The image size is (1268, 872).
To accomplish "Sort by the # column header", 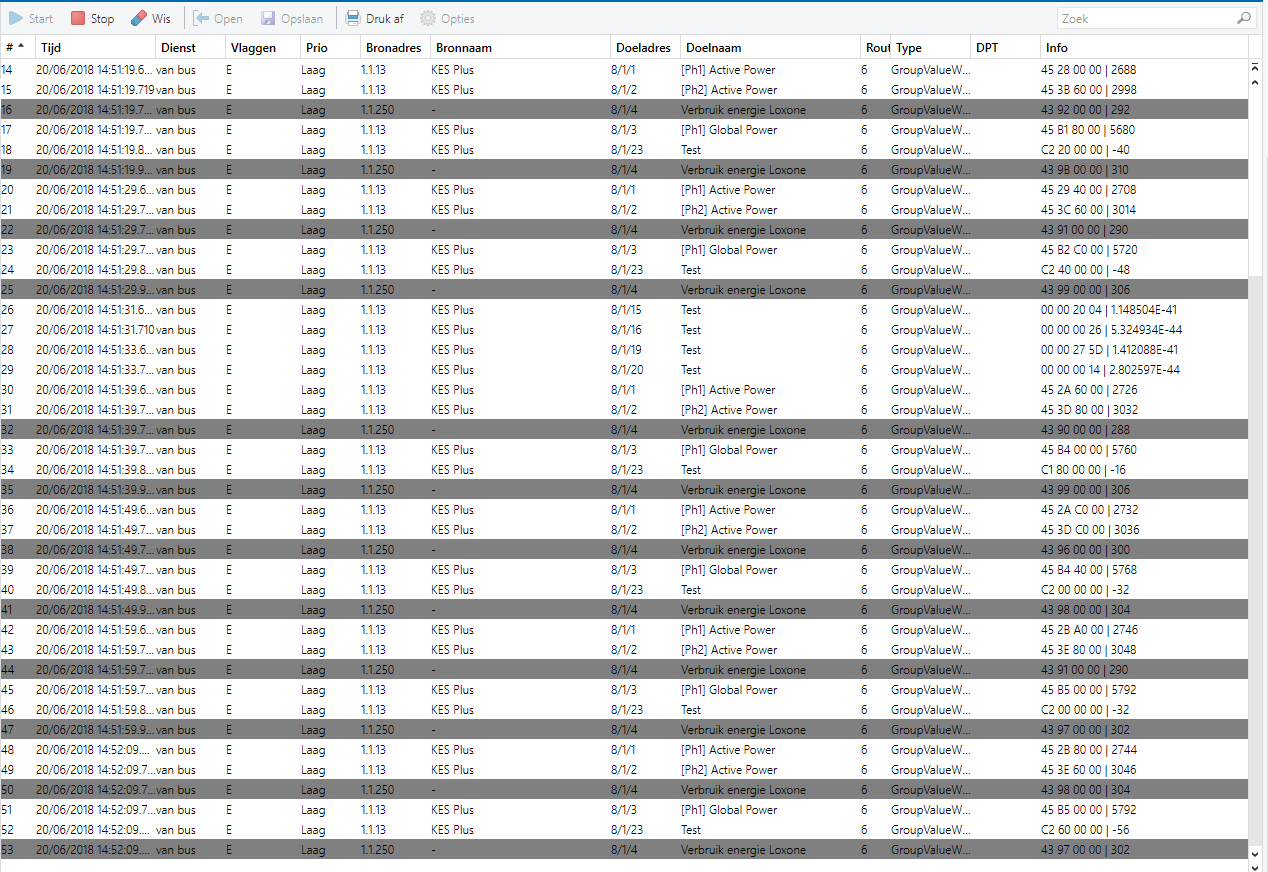I will pyautogui.click(x=17, y=47).
